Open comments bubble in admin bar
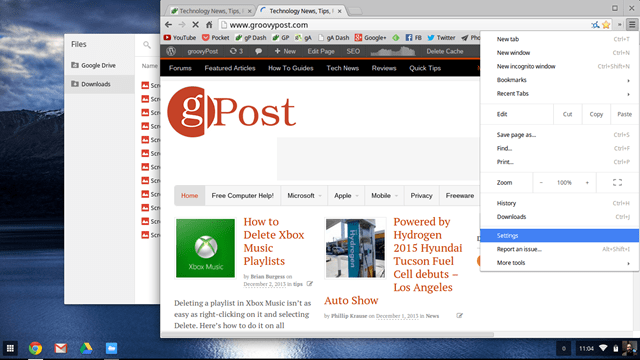Image resolution: width=640 pixels, height=360 pixels. coord(258,51)
